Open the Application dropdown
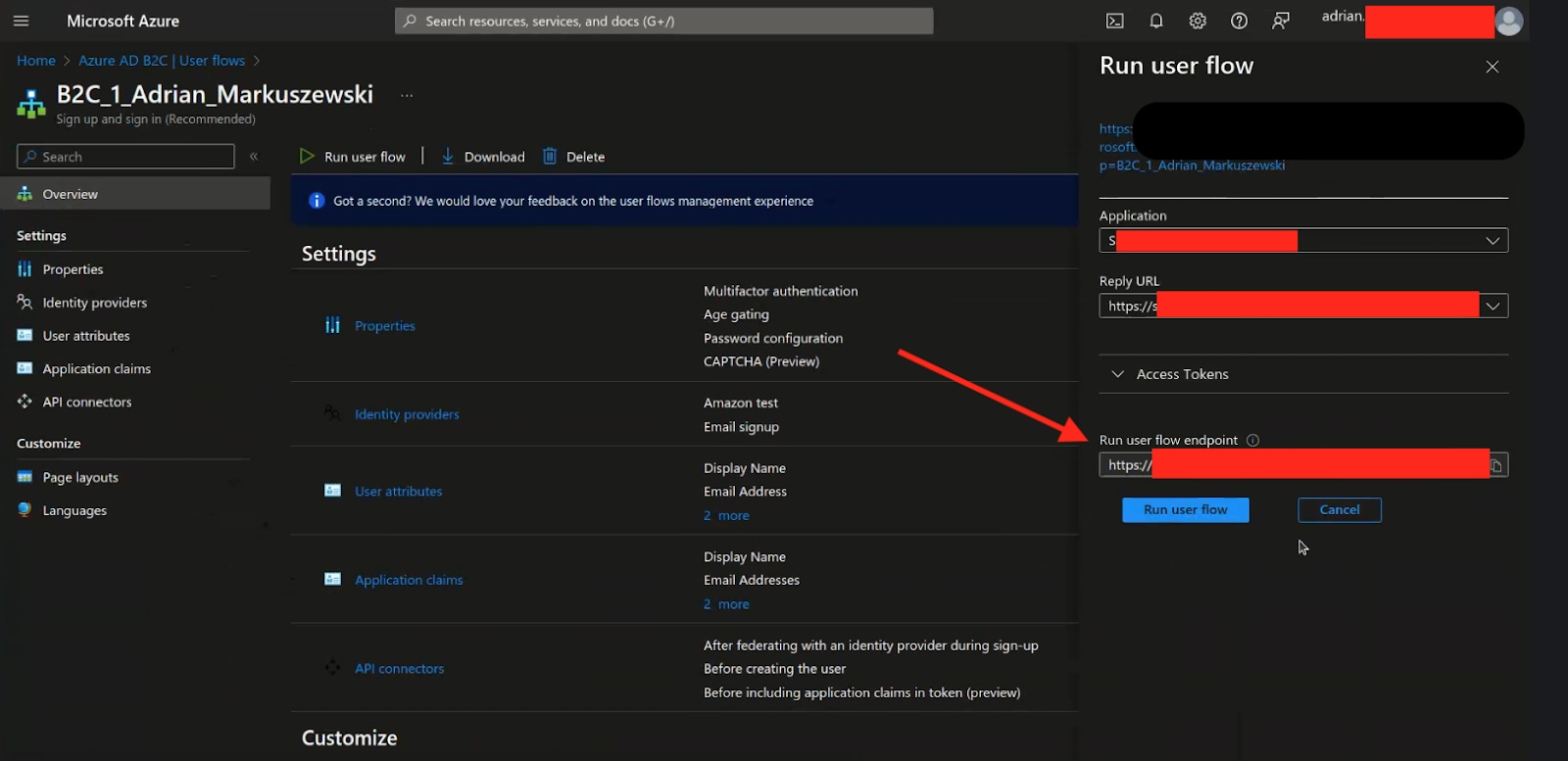The image size is (1568, 761). click(x=1303, y=240)
